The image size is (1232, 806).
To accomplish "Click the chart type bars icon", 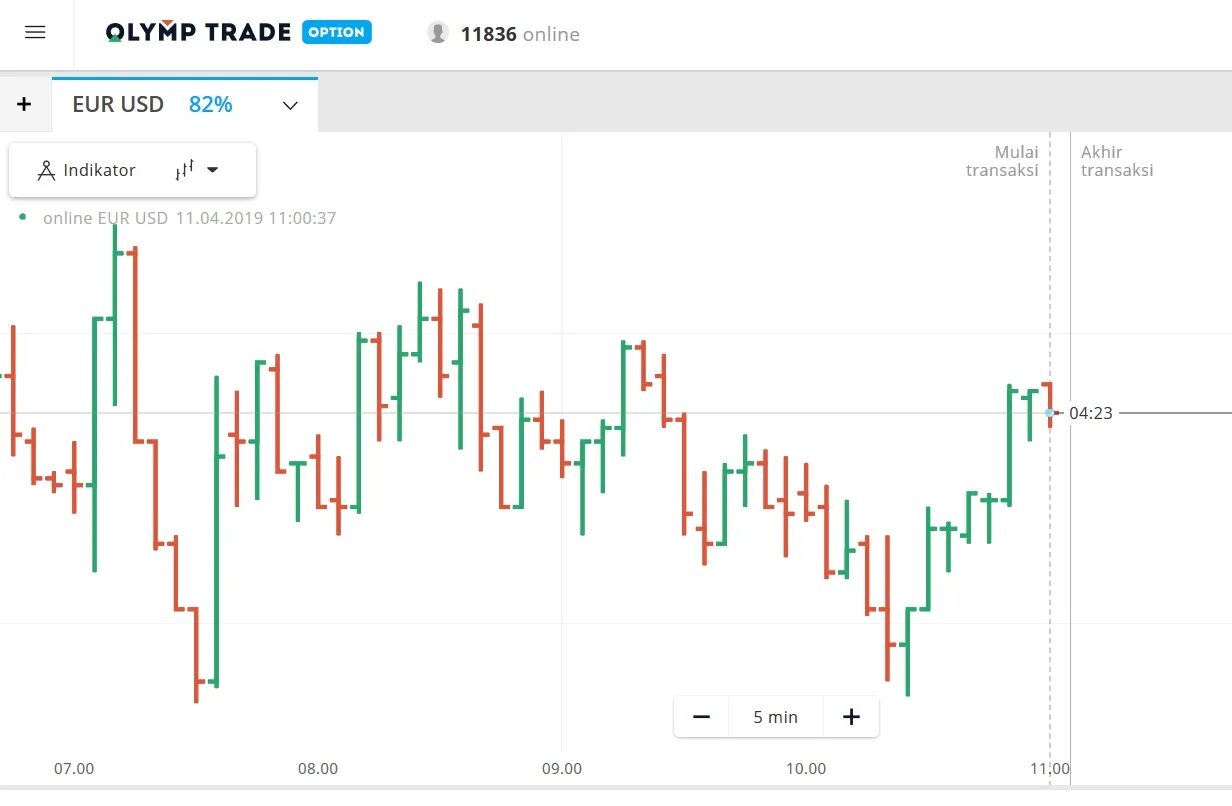I will 184,170.
